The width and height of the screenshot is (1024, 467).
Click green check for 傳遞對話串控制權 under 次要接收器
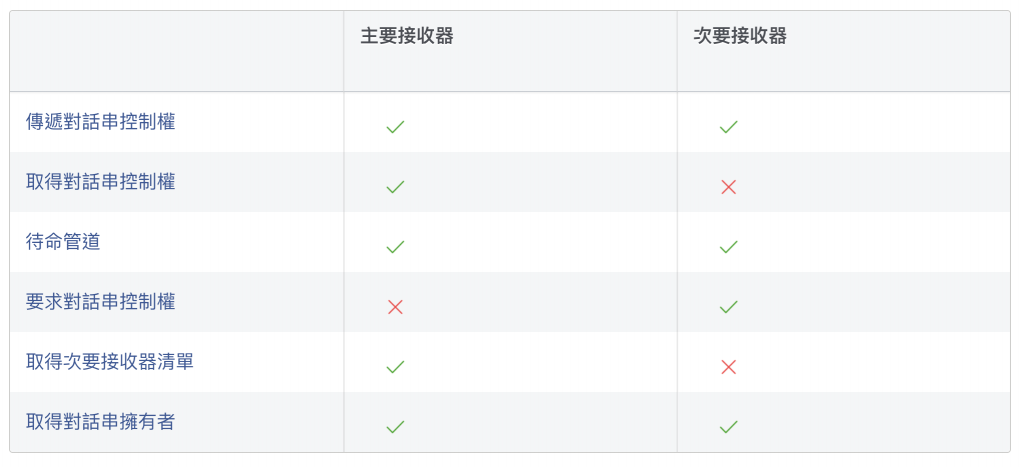(728, 127)
